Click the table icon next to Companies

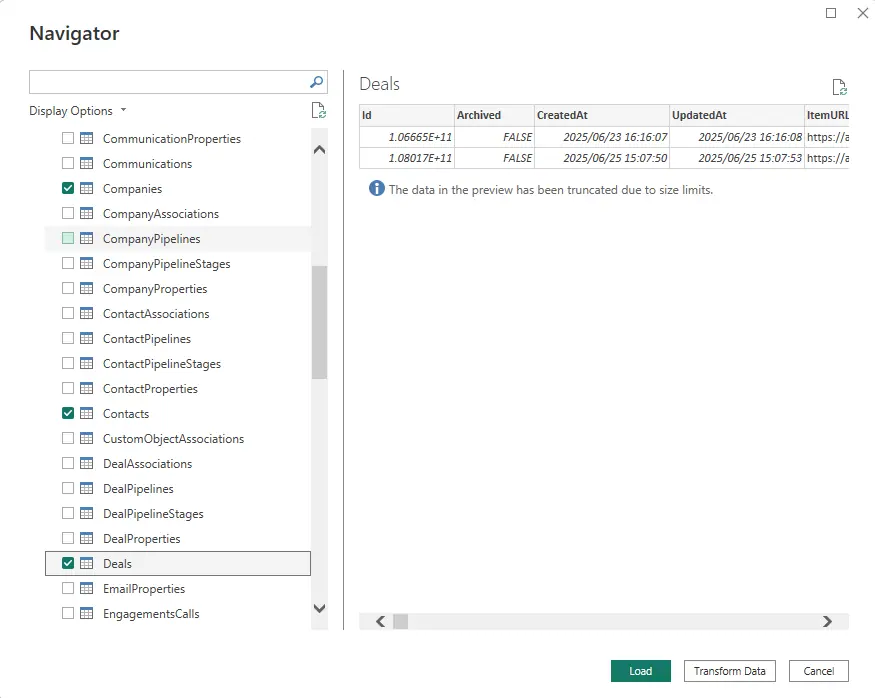[x=87, y=189]
